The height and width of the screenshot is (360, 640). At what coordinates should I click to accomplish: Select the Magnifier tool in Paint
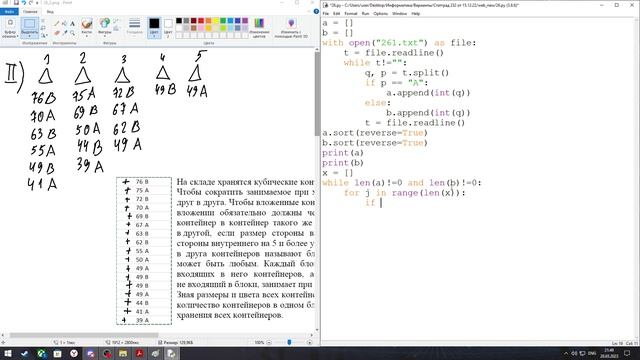click(x=72, y=32)
